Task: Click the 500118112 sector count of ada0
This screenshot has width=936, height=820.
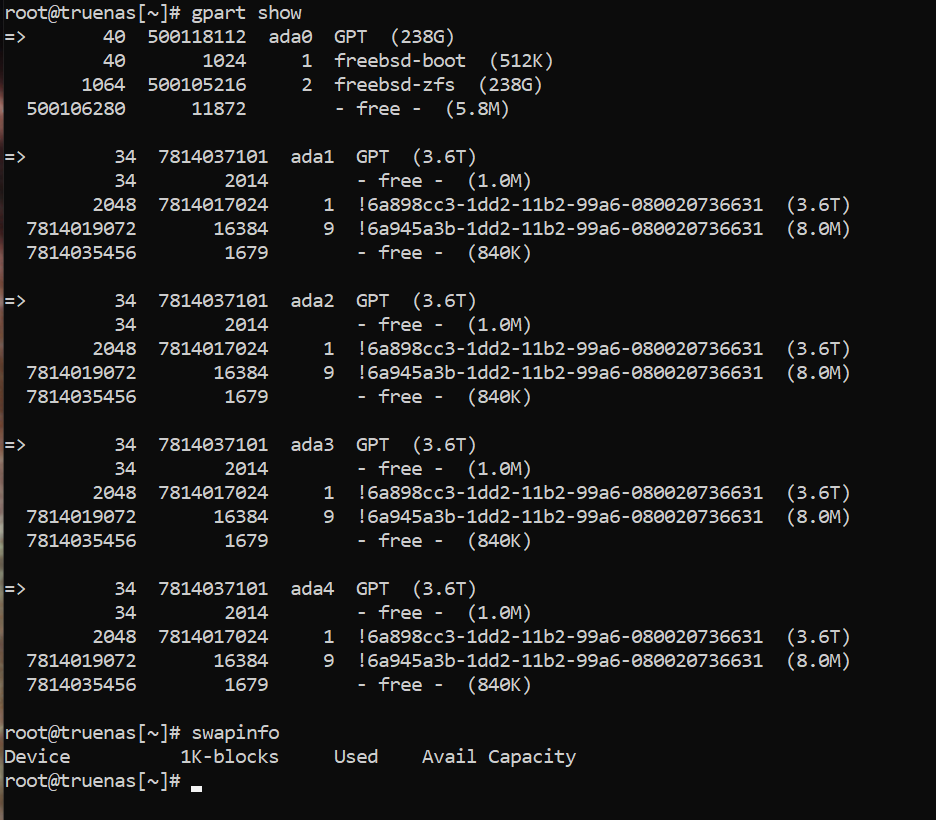Action: click(x=196, y=37)
